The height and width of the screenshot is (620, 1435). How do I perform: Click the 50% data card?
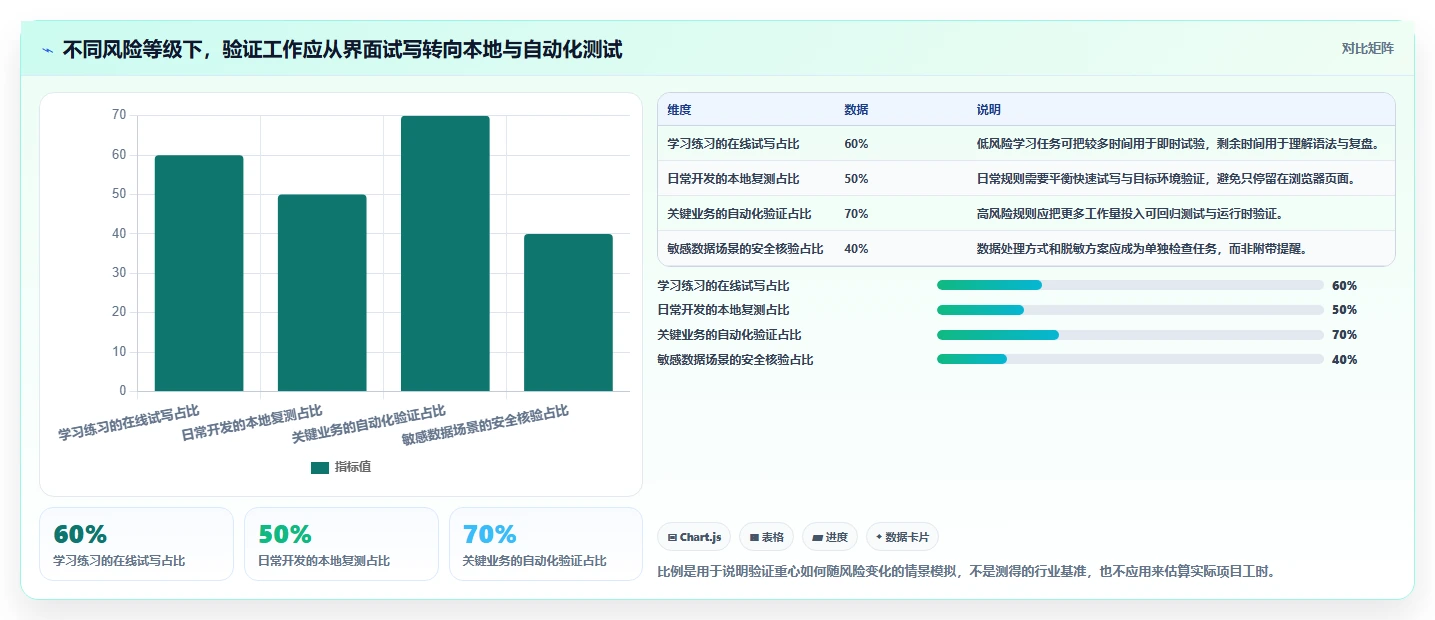[x=341, y=544]
